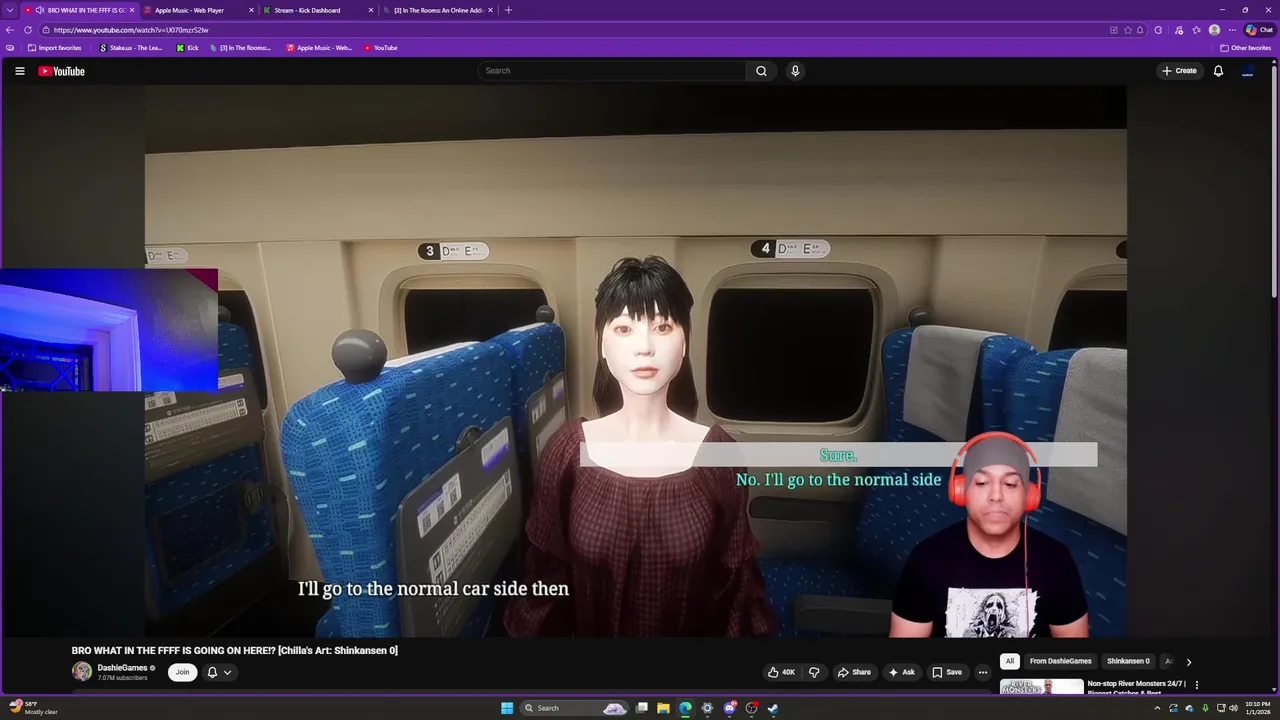Click the Create video button
Viewport: 1280px width, 720px height.
pyautogui.click(x=1179, y=71)
